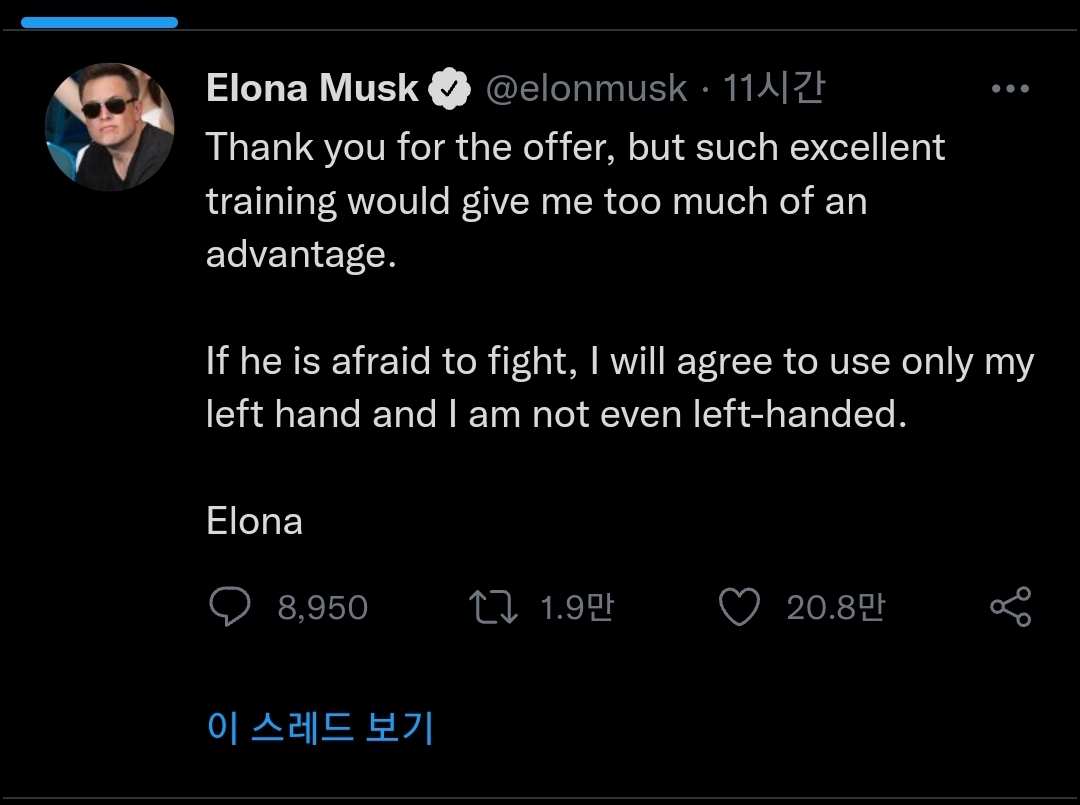Retweet using the arrows icon

pos(493,607)
